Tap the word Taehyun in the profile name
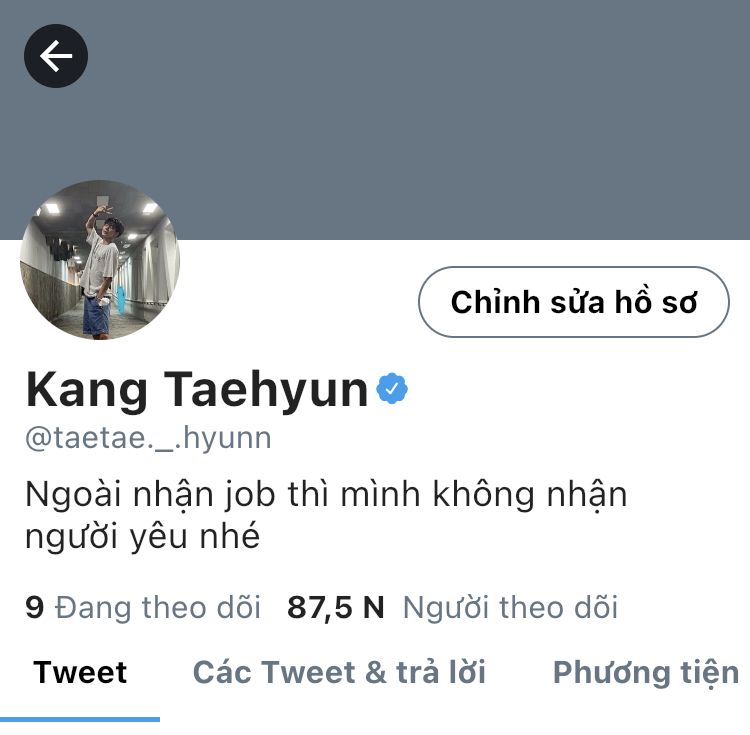This screenshot has height=735, width=750. click(266, 390)
